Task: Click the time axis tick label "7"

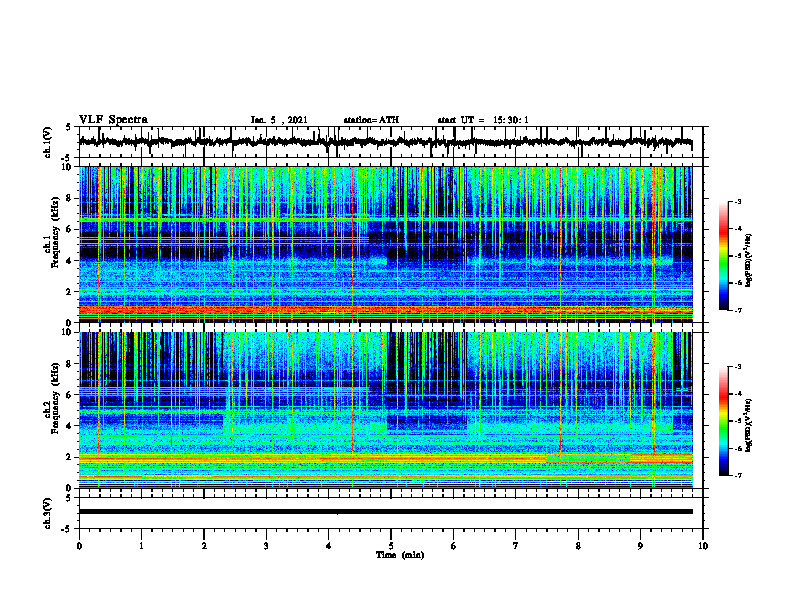Action: pos(516,546)
